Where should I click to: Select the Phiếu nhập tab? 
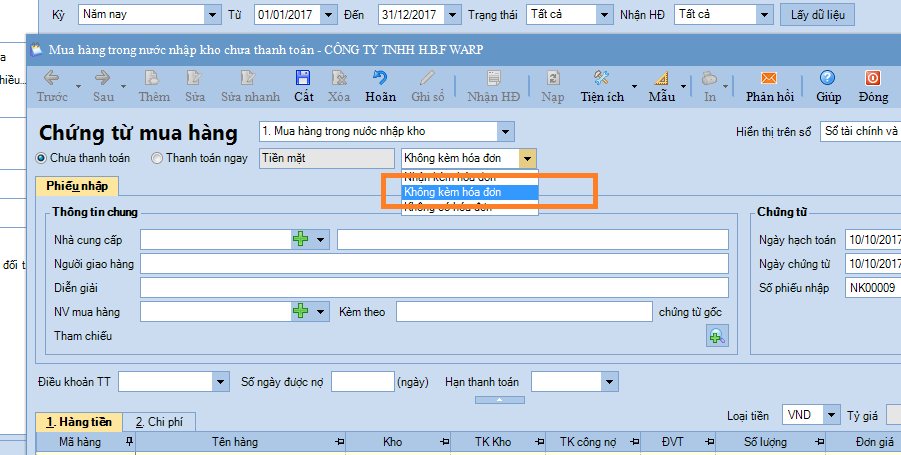(76, 186)
